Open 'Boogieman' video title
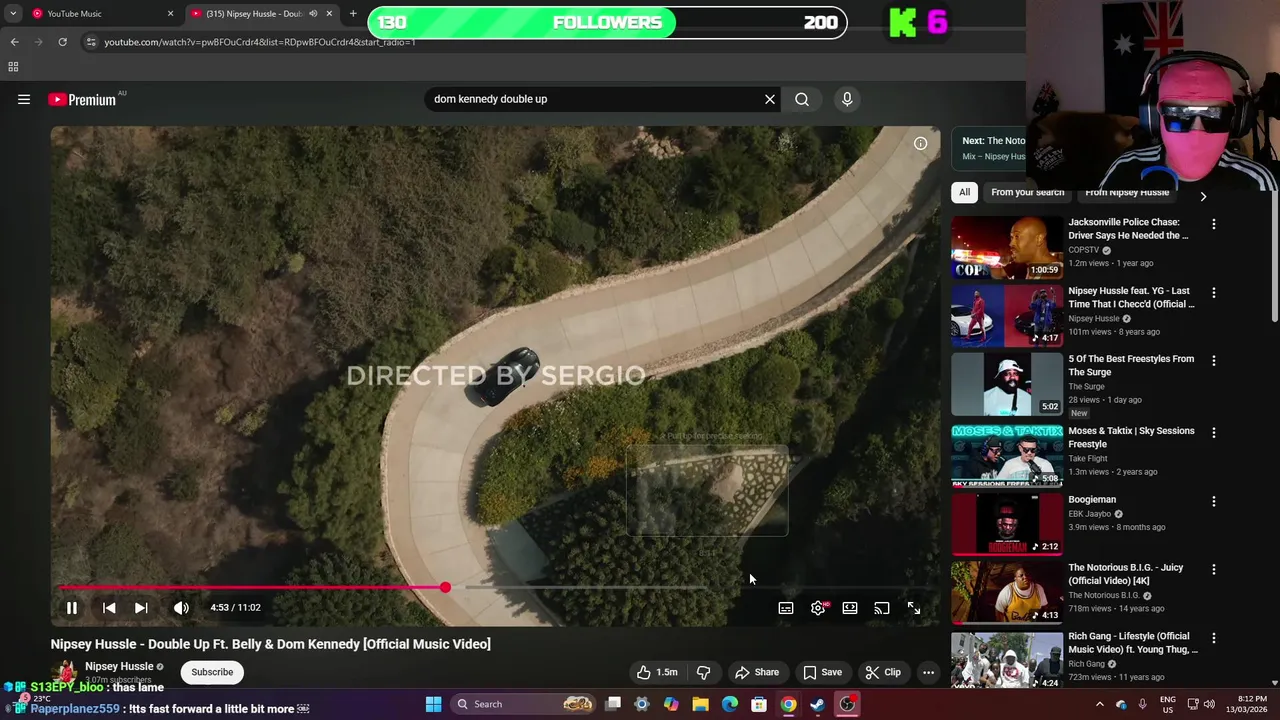1280x720 pixels. pyautogui.click(x=1092, y=500)
